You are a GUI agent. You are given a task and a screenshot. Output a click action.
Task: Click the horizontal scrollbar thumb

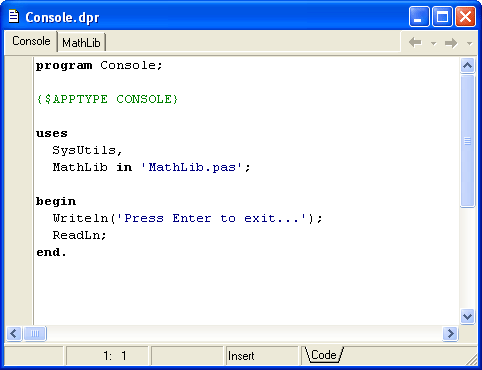35,333
